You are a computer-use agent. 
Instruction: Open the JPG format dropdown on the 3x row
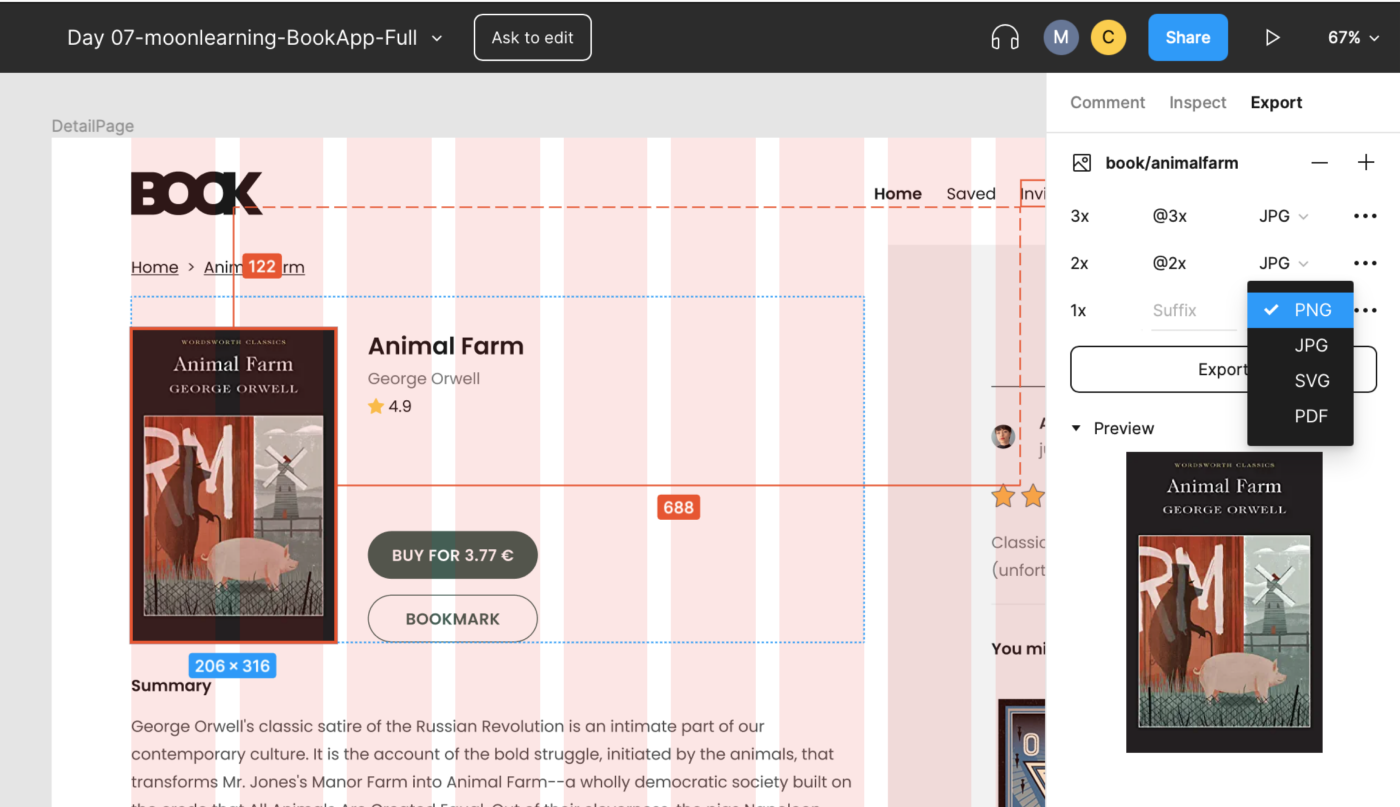tap(1283, 215)
